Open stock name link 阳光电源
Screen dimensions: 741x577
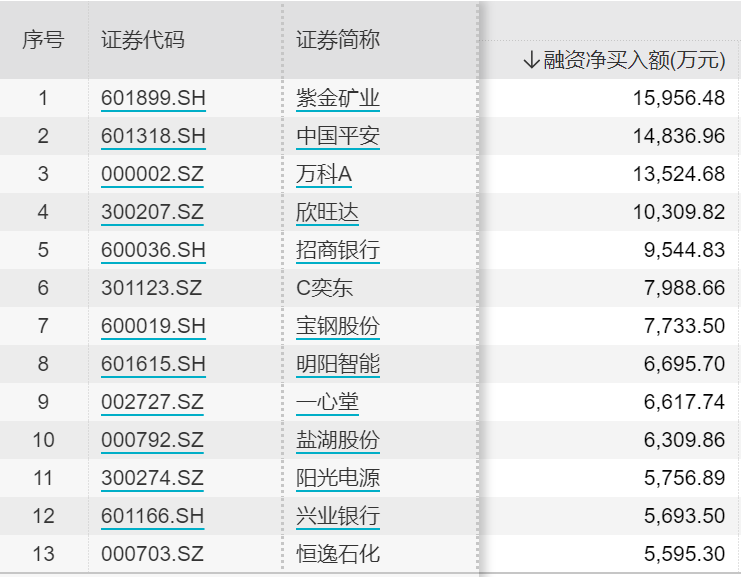pos(338,478)
